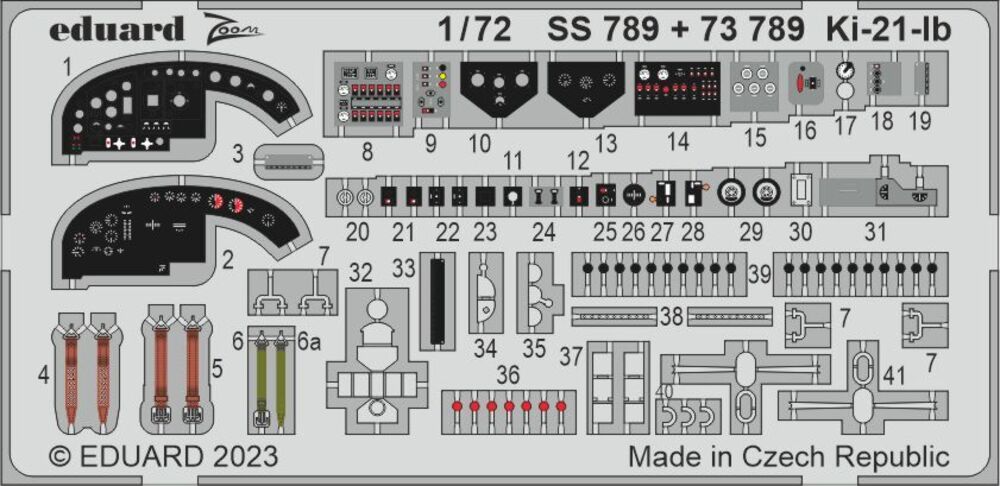Click the Made in Czech Republic text
1000x486 pixels.
pos(788,457)
